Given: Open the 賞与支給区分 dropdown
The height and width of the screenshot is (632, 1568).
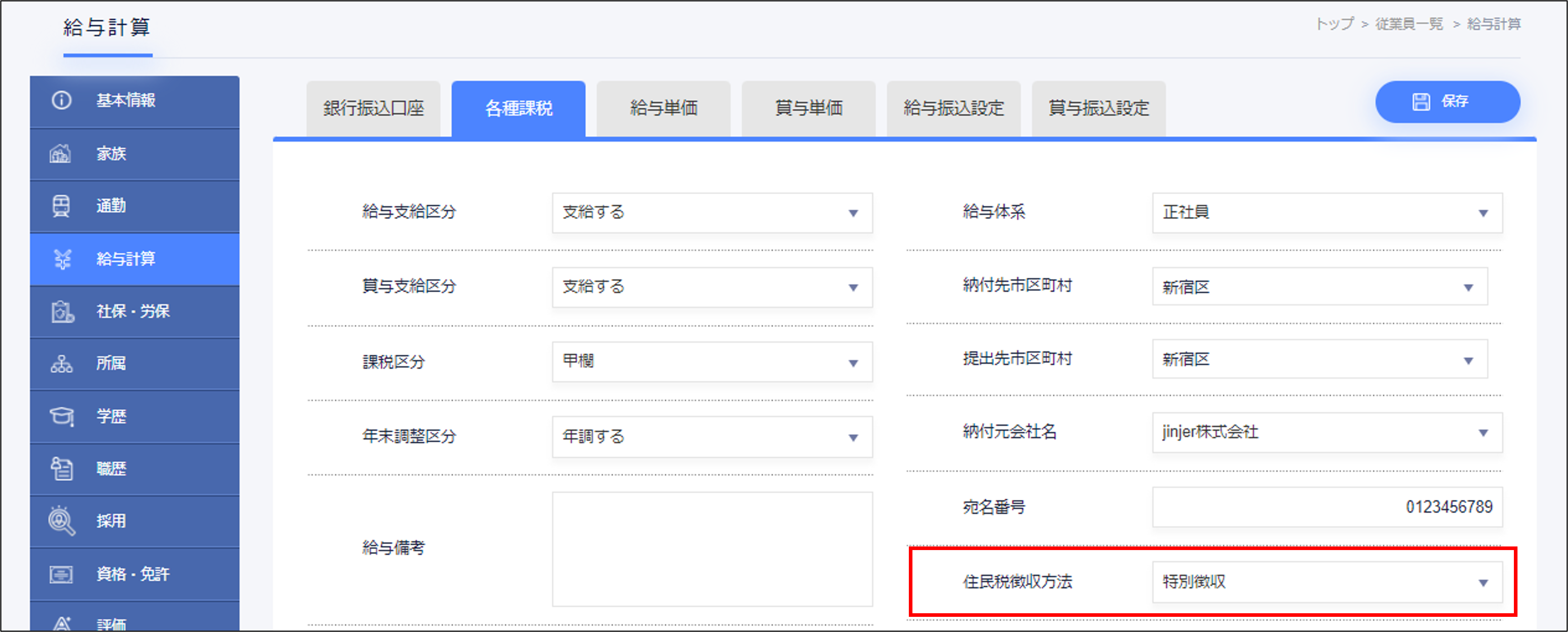Looking at the screenshot, I should tap(712, 287).
